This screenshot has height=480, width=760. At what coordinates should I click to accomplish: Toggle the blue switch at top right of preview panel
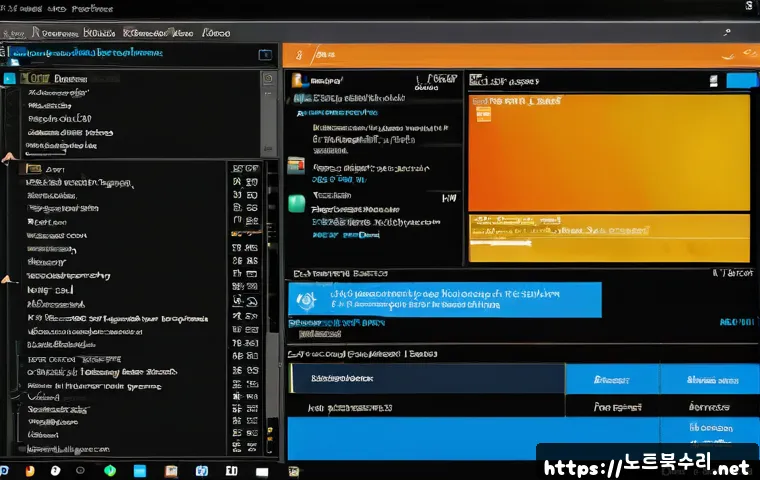click(x=742, y=81)
